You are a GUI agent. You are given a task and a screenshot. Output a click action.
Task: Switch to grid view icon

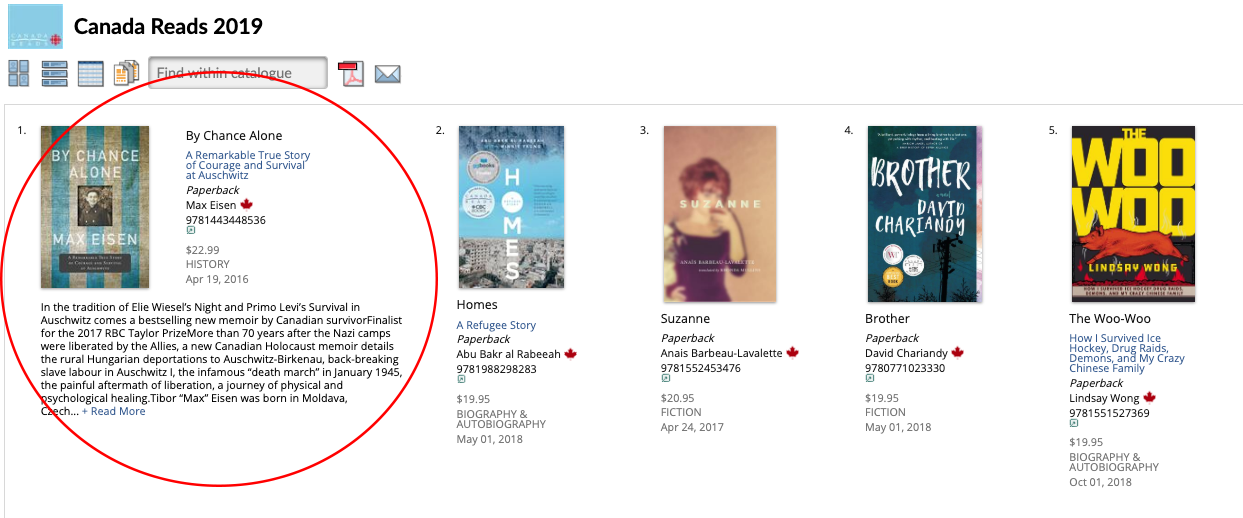[19, 73]
